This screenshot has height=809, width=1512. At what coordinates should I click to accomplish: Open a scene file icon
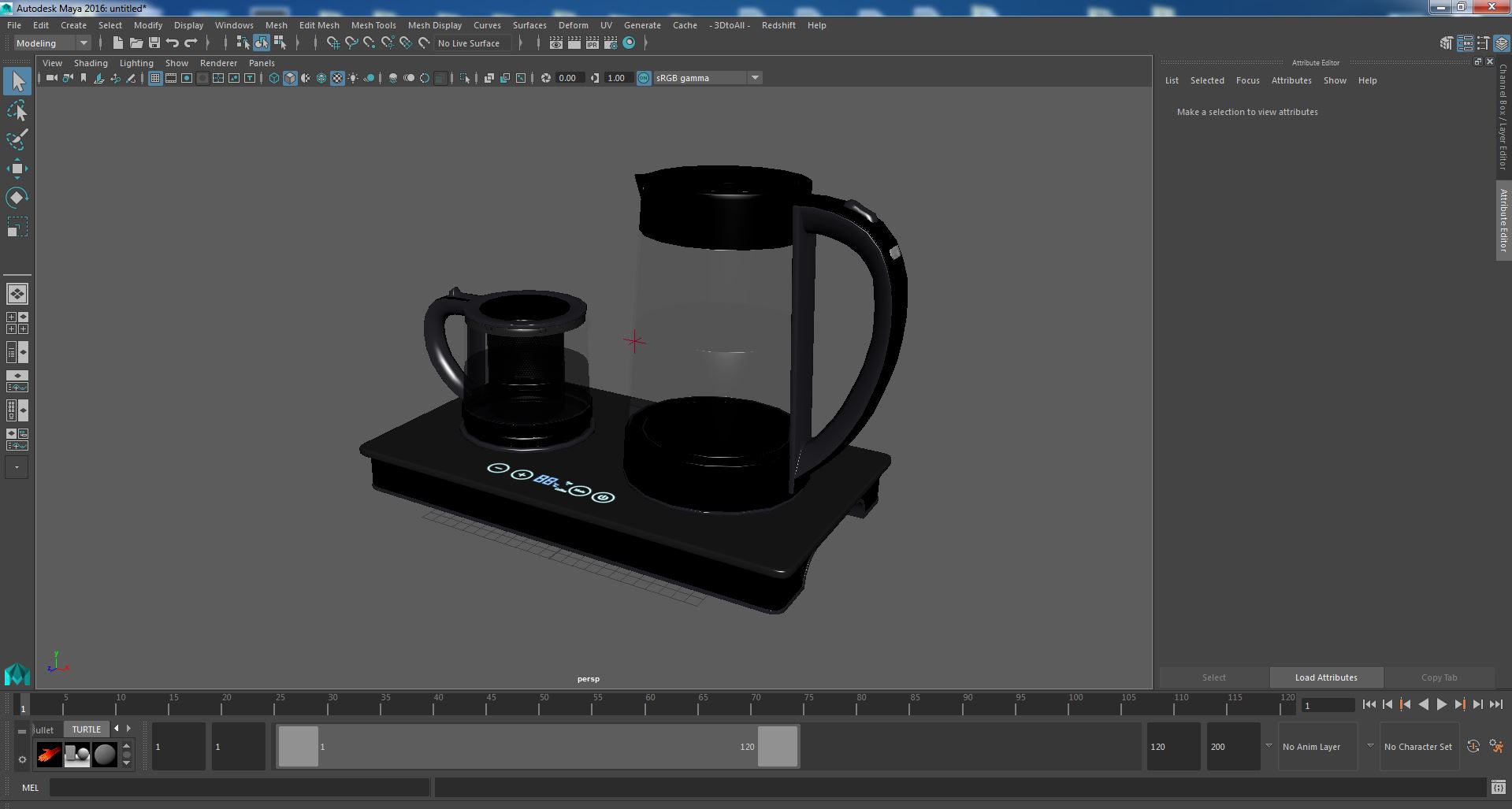pyautogui.click(x=136, y=43)
